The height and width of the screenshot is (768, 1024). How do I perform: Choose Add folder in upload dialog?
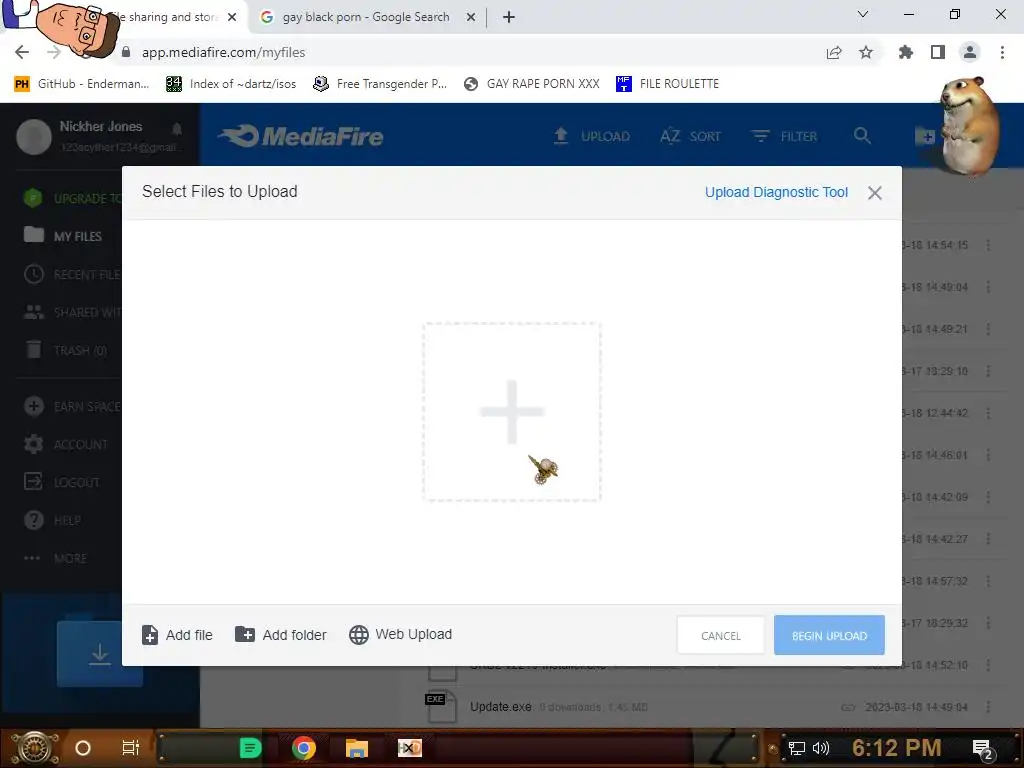point(281,635)
